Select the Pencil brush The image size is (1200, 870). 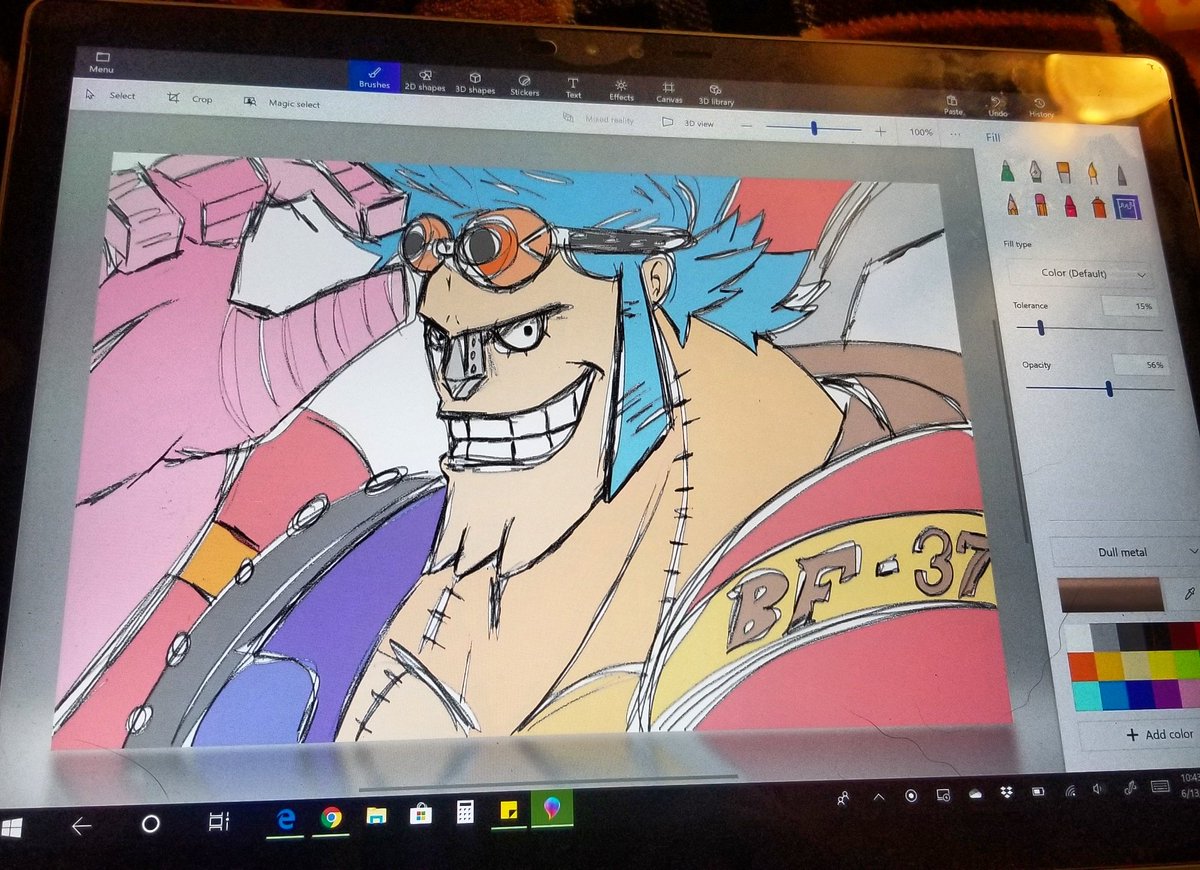click(x=1012, y=204)
